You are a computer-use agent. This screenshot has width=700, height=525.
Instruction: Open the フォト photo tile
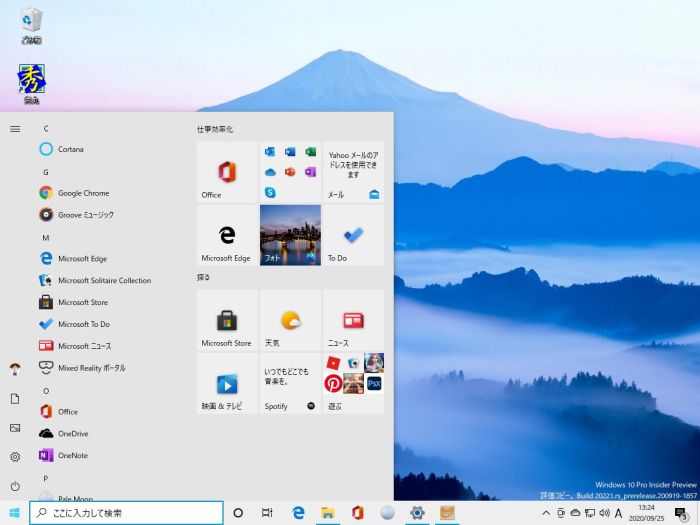(290, 235)
